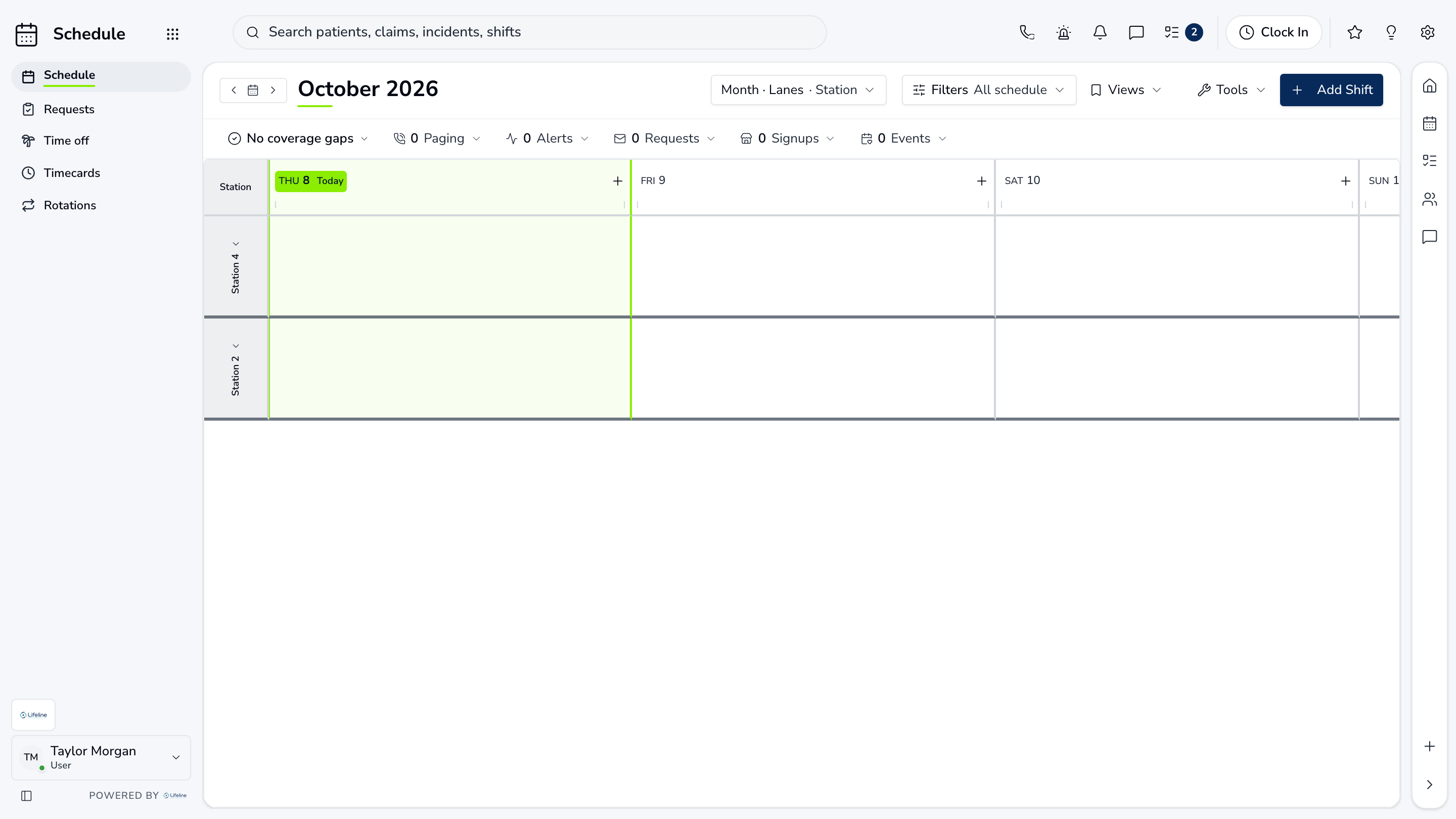The height and width of the screenshot is (819, 1456).
Task: Click the Powered by Lifeline link
Action: pyautogui.click(x=138, y=795)
